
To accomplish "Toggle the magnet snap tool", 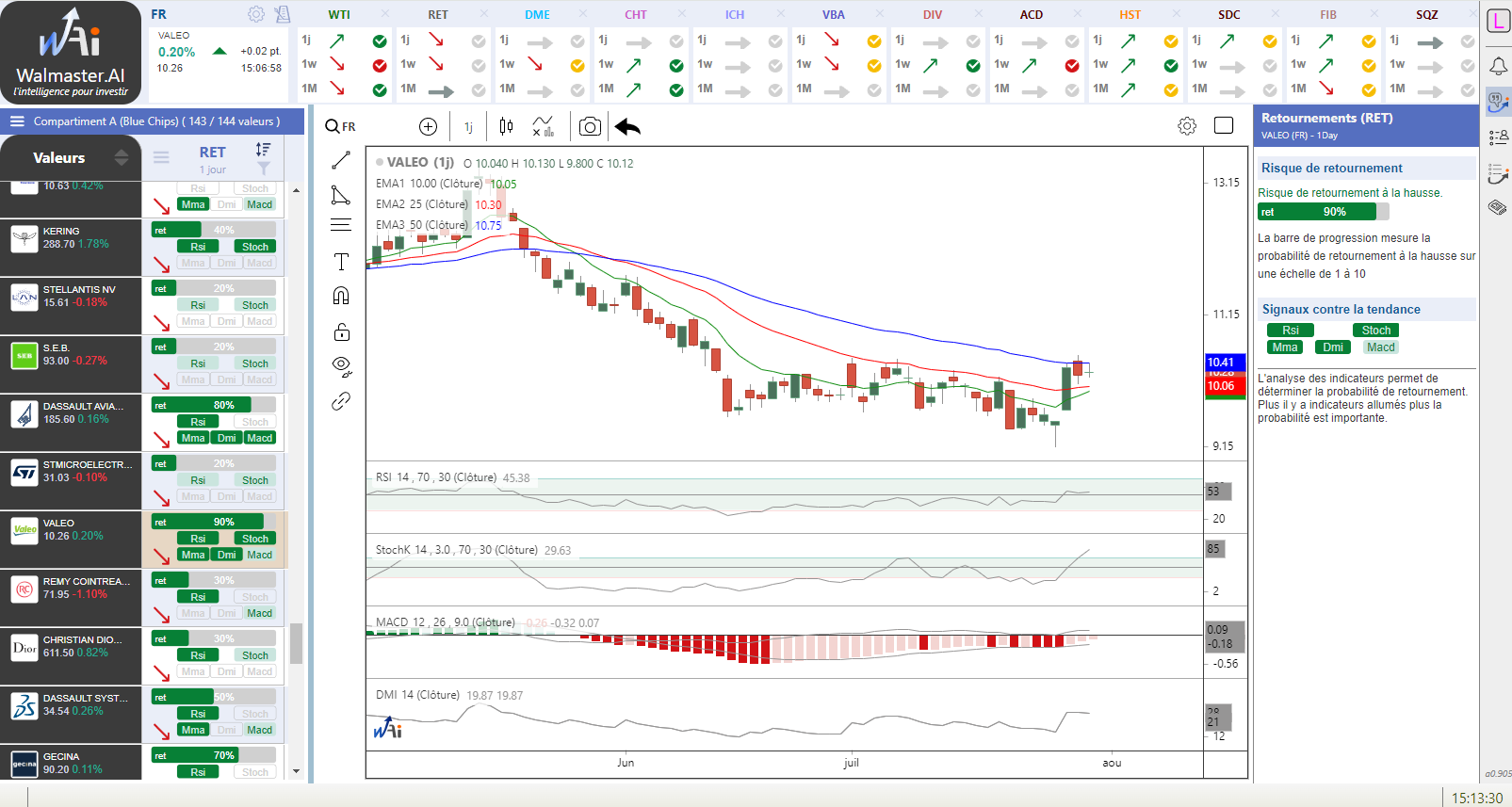I will click(x=341, y=296).
